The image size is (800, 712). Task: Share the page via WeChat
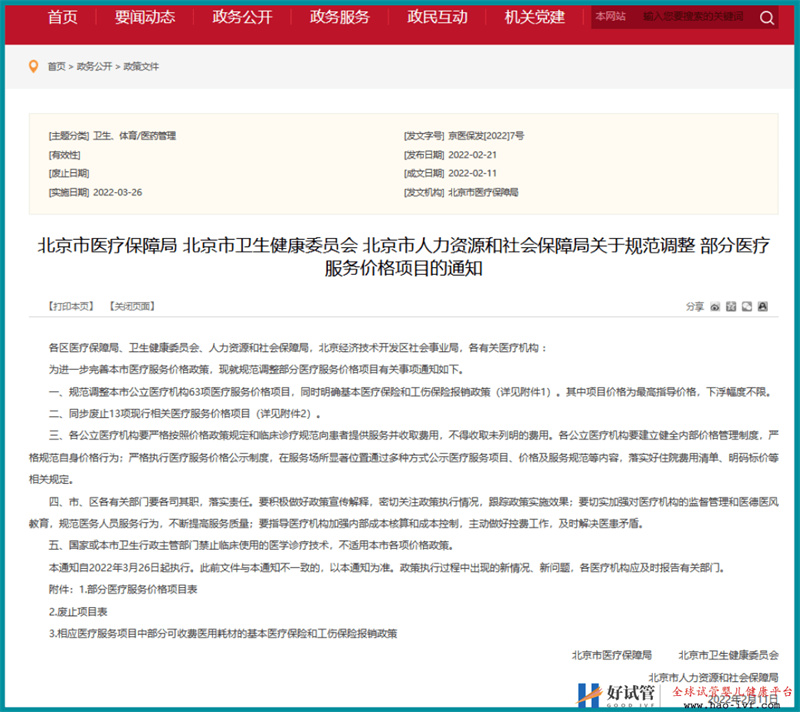[x=746, y=306]
